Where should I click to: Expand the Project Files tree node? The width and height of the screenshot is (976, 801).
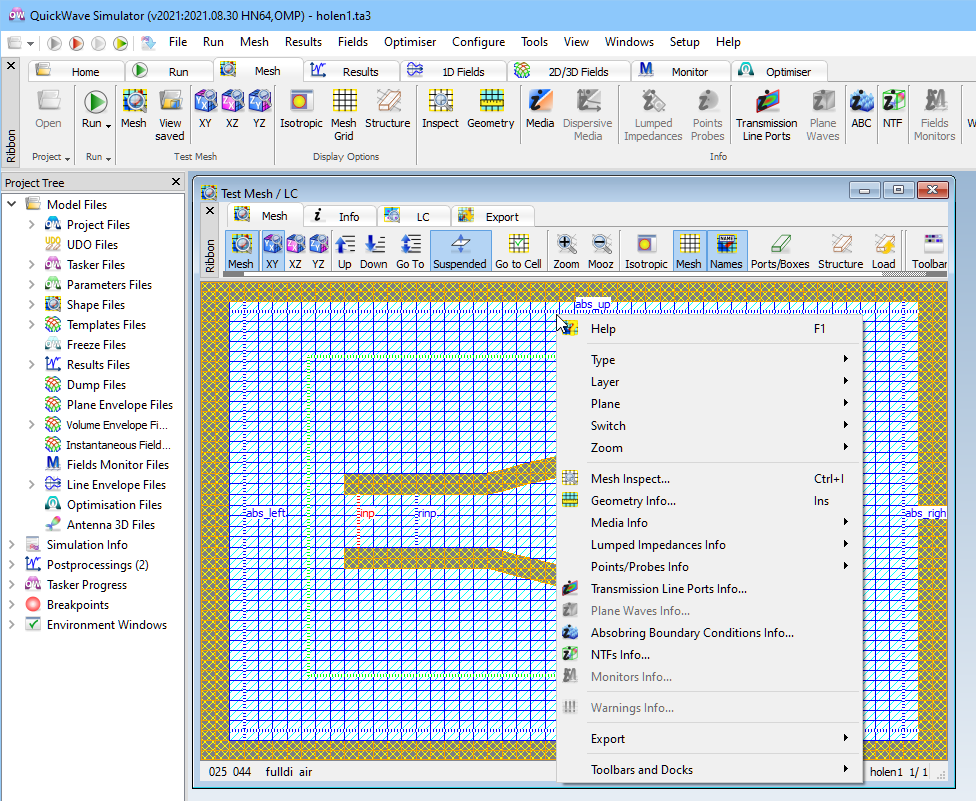pos(32,224)
